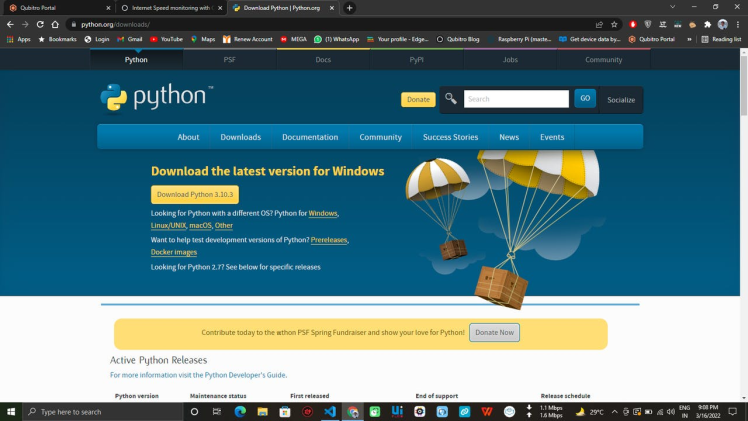Viewport: 748px width, 421px height.
Task: Open the Documentation menu
Action: tap(310, 137)
